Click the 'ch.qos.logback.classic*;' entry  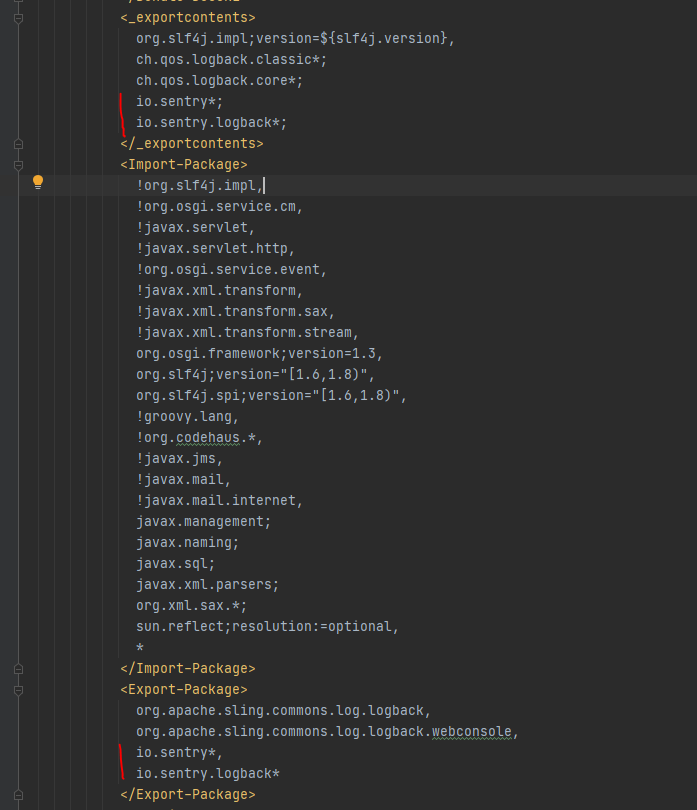(x=231, y=59)
